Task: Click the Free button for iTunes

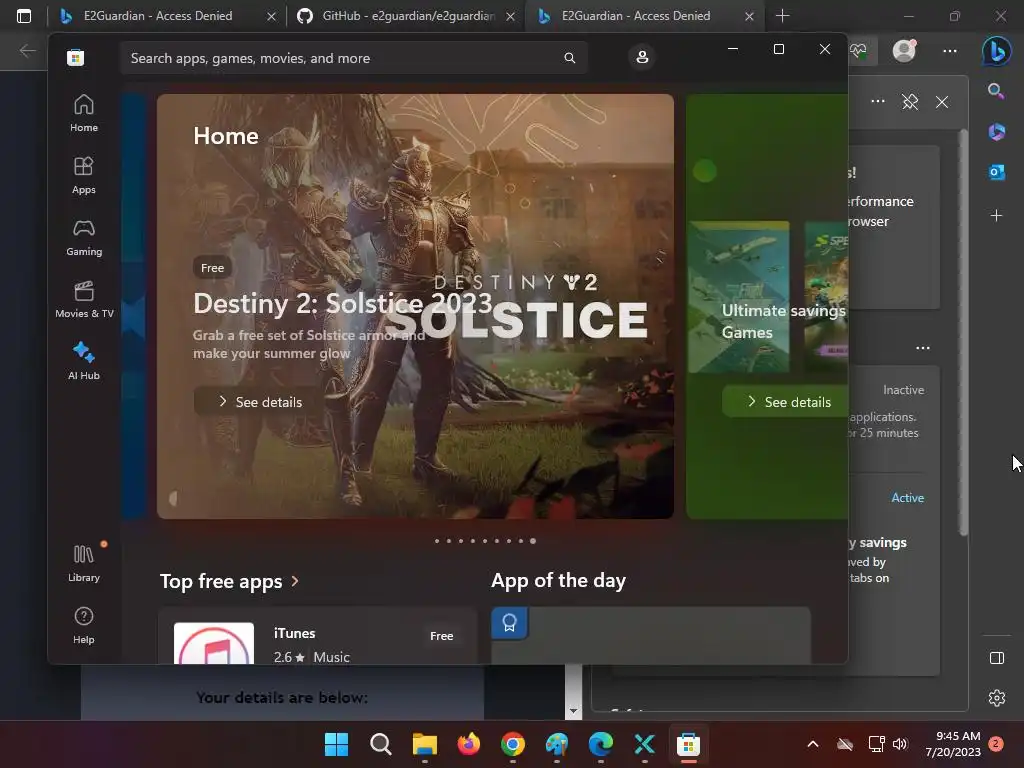Action: [x=441, y=635]
